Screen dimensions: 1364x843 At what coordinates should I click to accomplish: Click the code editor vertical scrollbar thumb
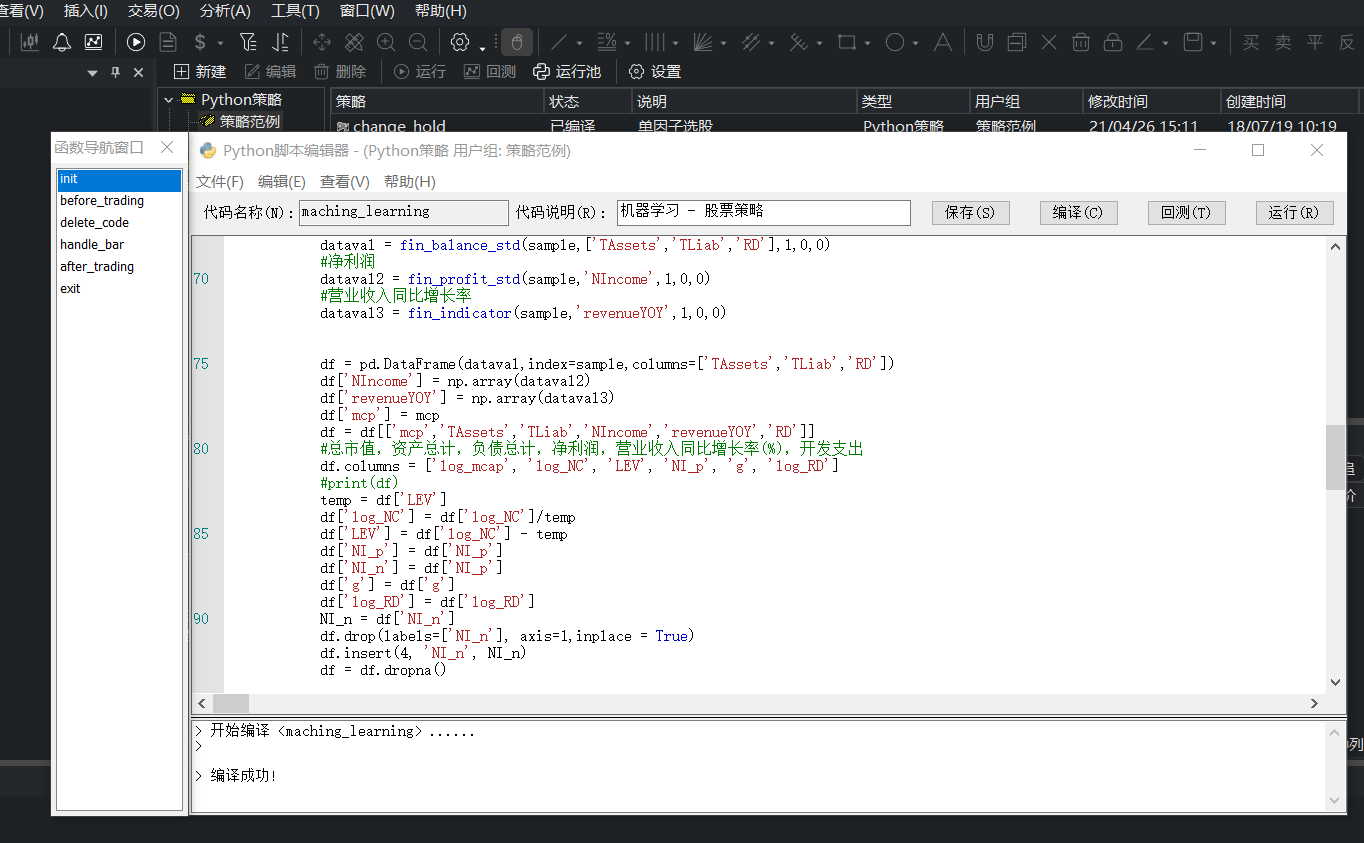point(1335,457)
